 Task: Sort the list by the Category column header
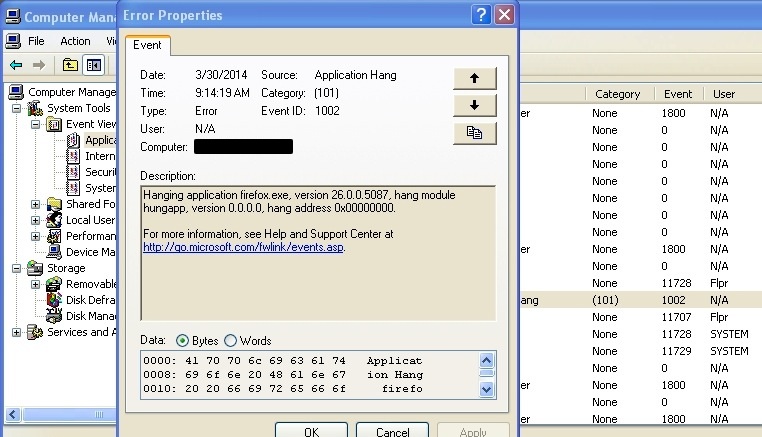click(617, 94)
